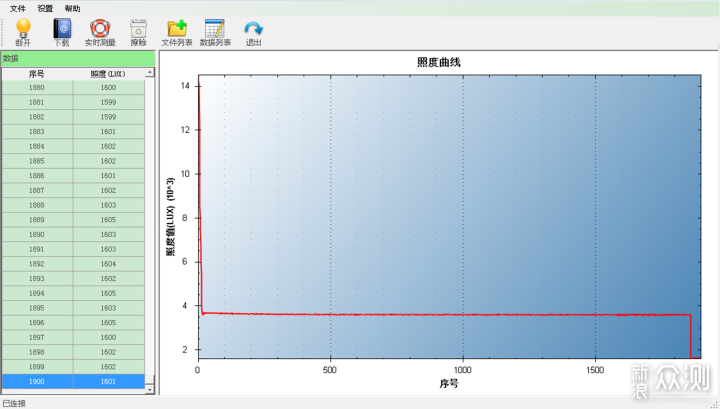This screenshot has height=409, width=720.
Task: Click lux value 1602 in row 1884
Action: (x=108, y=146)
